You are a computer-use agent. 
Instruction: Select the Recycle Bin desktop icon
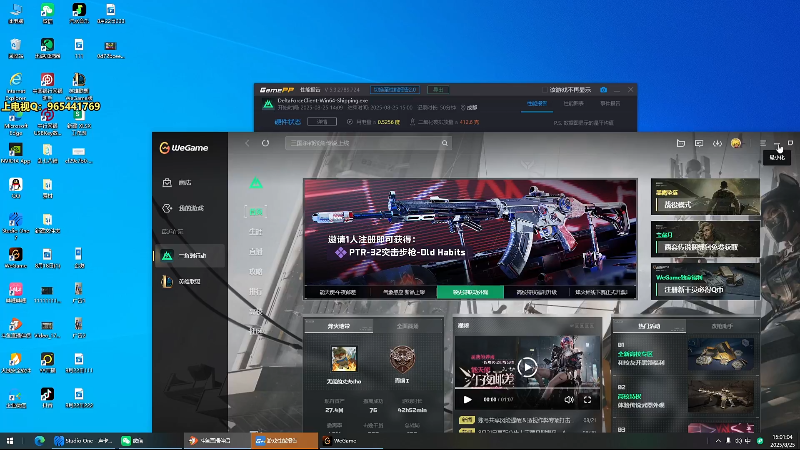16,49
